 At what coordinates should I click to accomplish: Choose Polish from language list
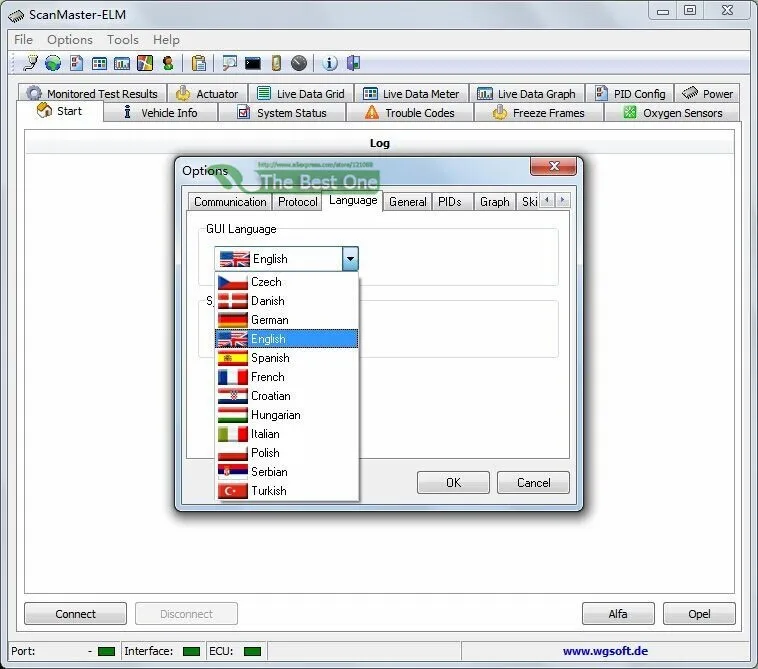click(287, 452)
